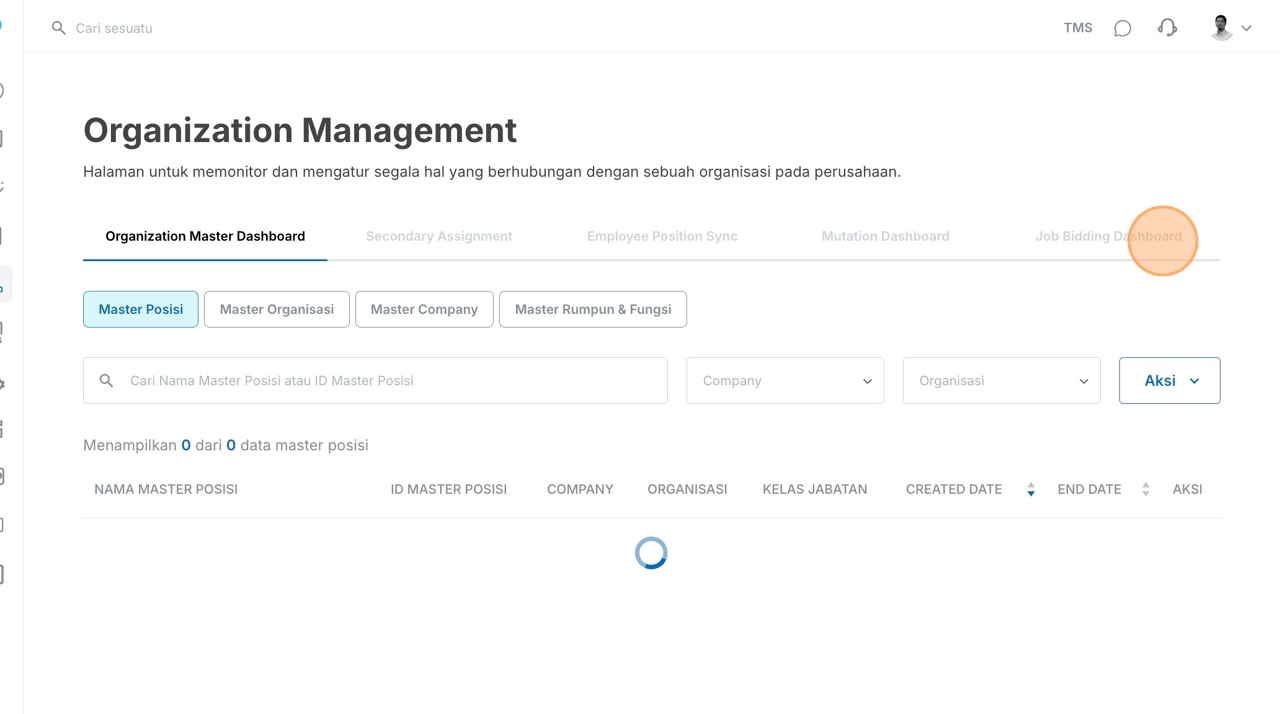Switch to the Secondary Assignment tab
The image size is (1280, 714).
(439, 237)
